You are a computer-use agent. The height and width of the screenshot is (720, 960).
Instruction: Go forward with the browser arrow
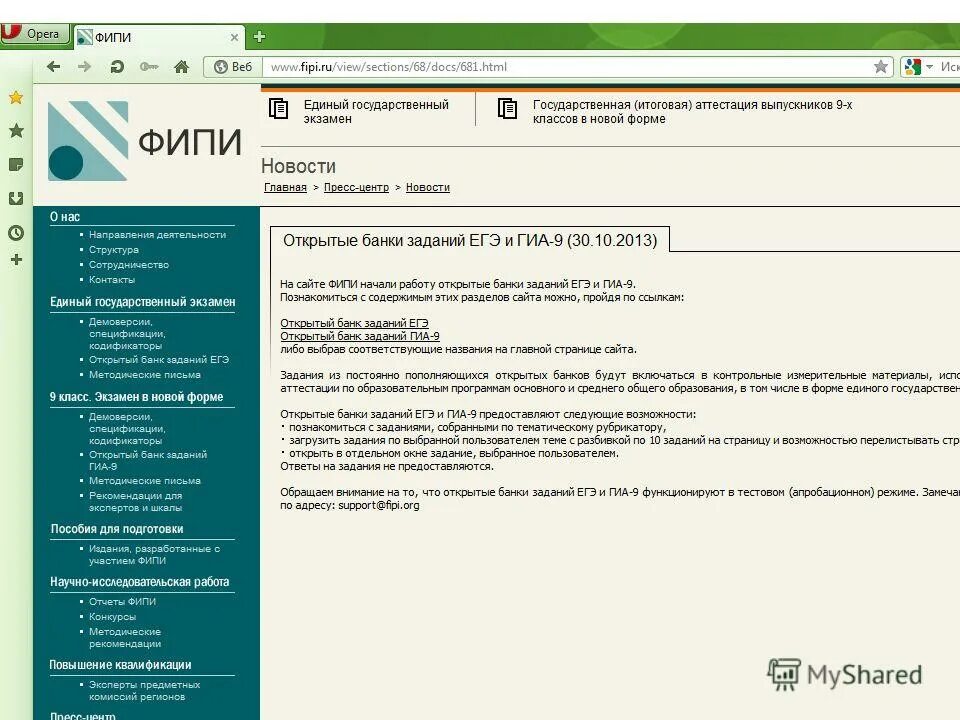pyautogui.click(x=84, y=67)
